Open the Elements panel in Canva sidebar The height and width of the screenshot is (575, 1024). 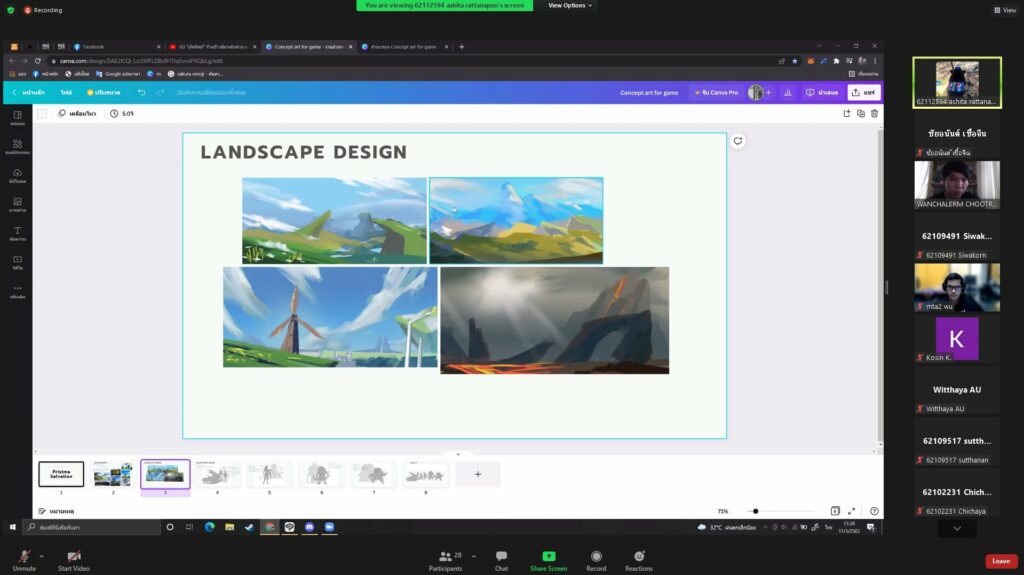tap(17, 146)
